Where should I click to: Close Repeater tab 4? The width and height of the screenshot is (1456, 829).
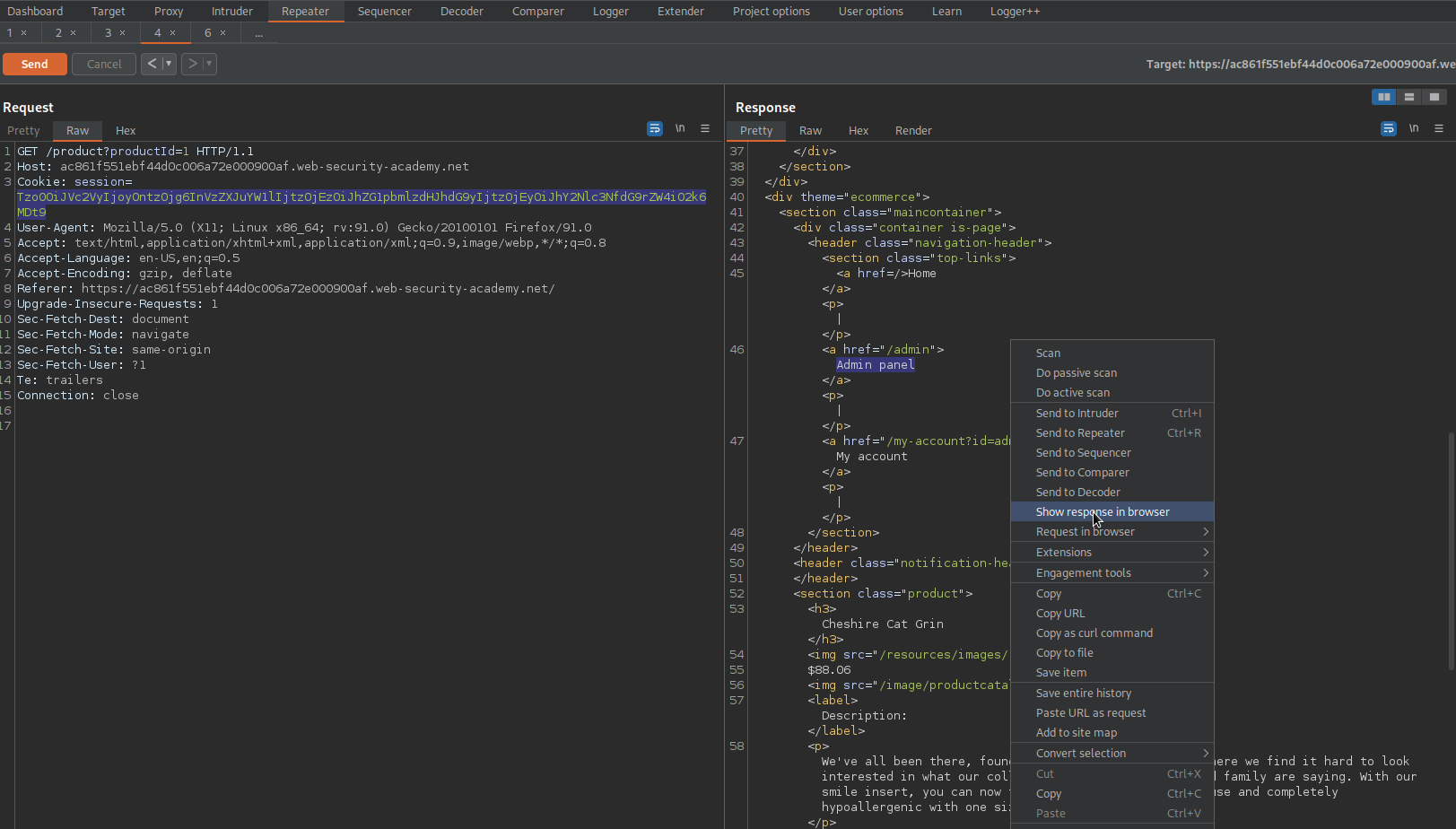[x=173, y=33]
